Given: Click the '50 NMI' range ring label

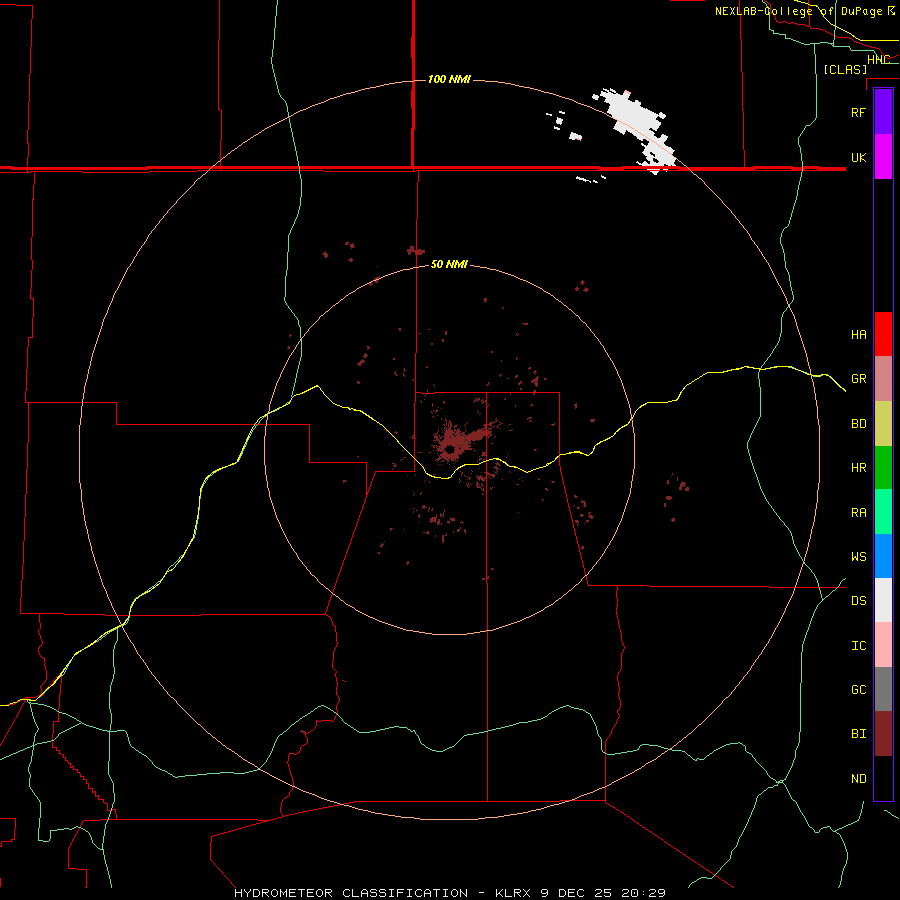Looking at the screenshot, I should tap(449, 264).
